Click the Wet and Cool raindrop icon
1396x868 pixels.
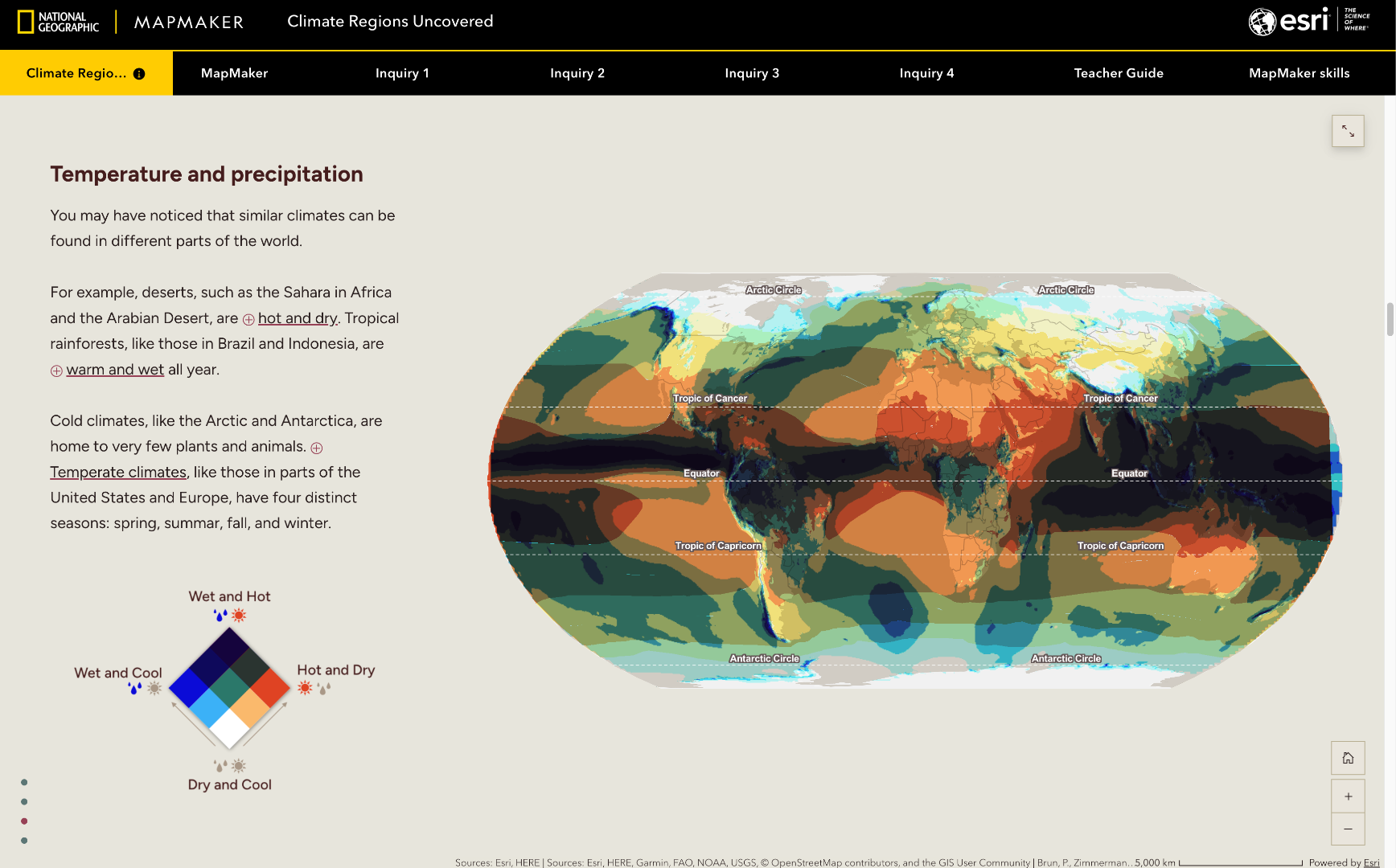(x=134, y=688)
